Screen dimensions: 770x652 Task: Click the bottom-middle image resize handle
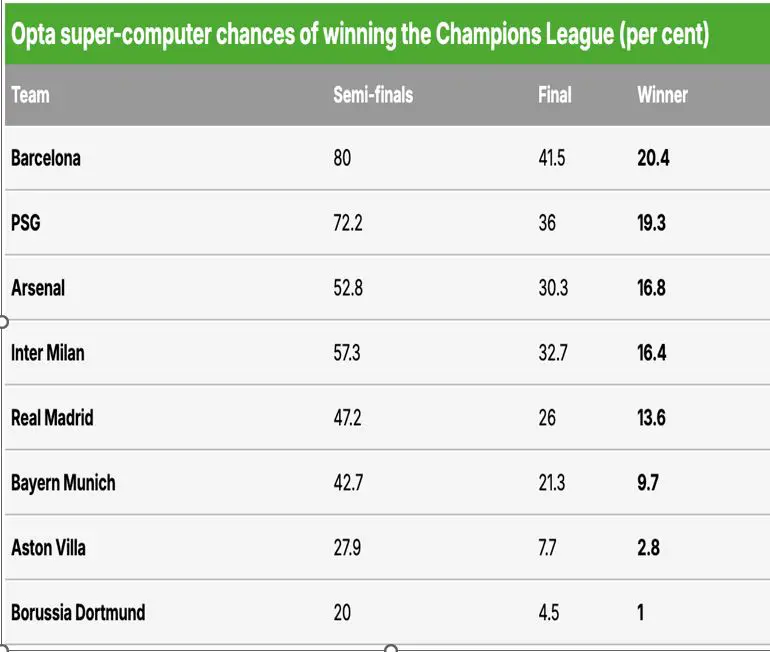390,649
